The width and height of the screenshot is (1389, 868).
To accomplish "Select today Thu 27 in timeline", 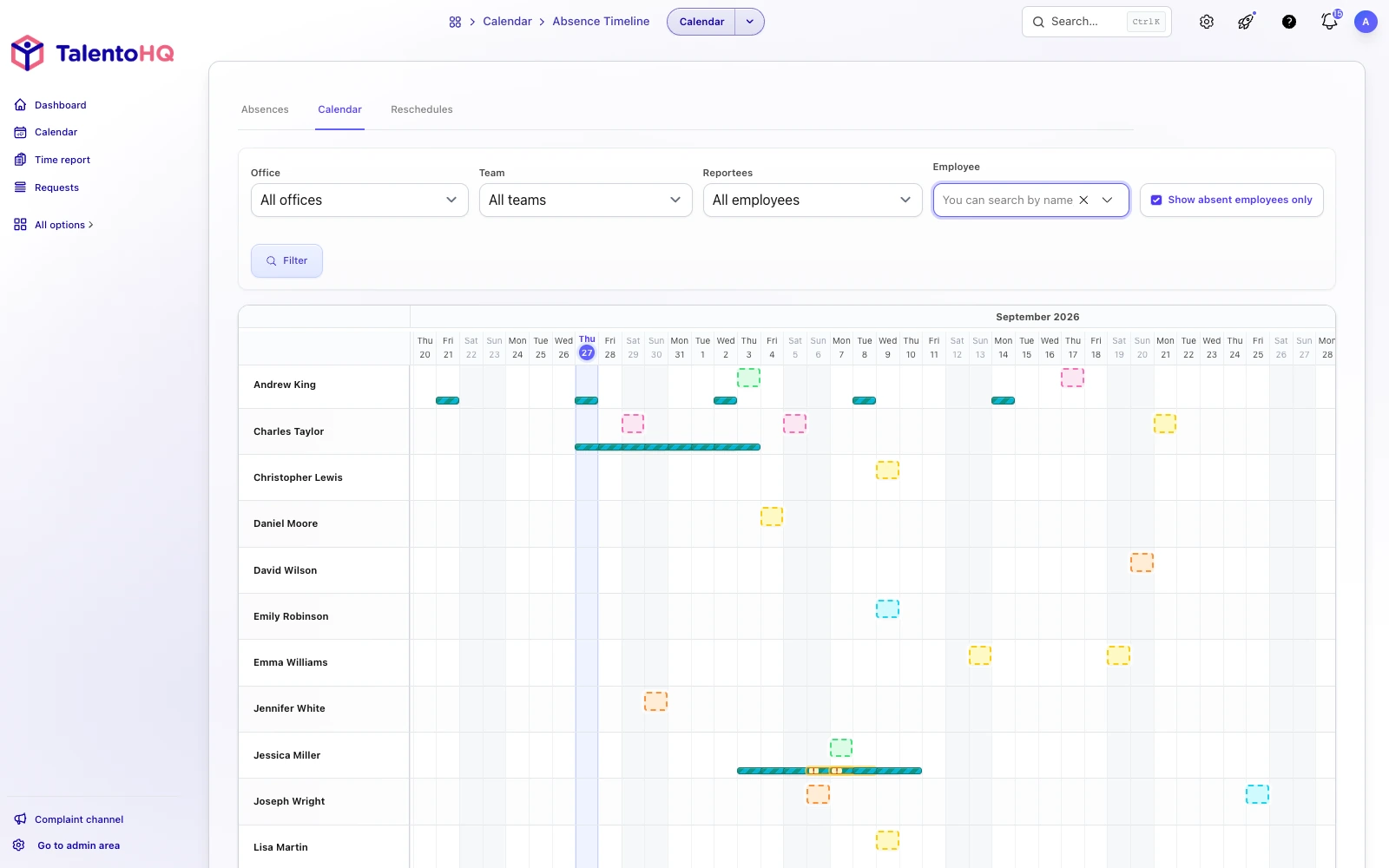I will point(587,347).
